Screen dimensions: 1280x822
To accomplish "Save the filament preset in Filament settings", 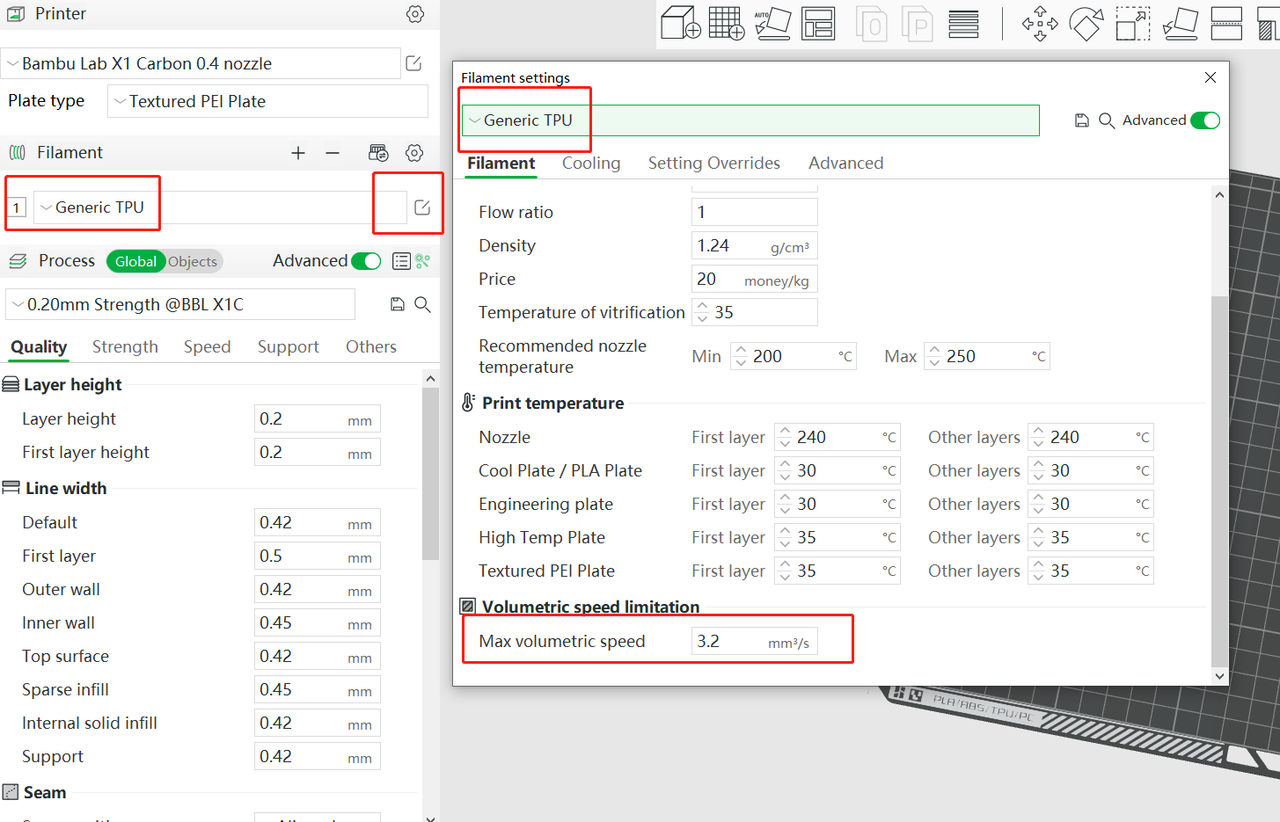I will point(1081,120).
